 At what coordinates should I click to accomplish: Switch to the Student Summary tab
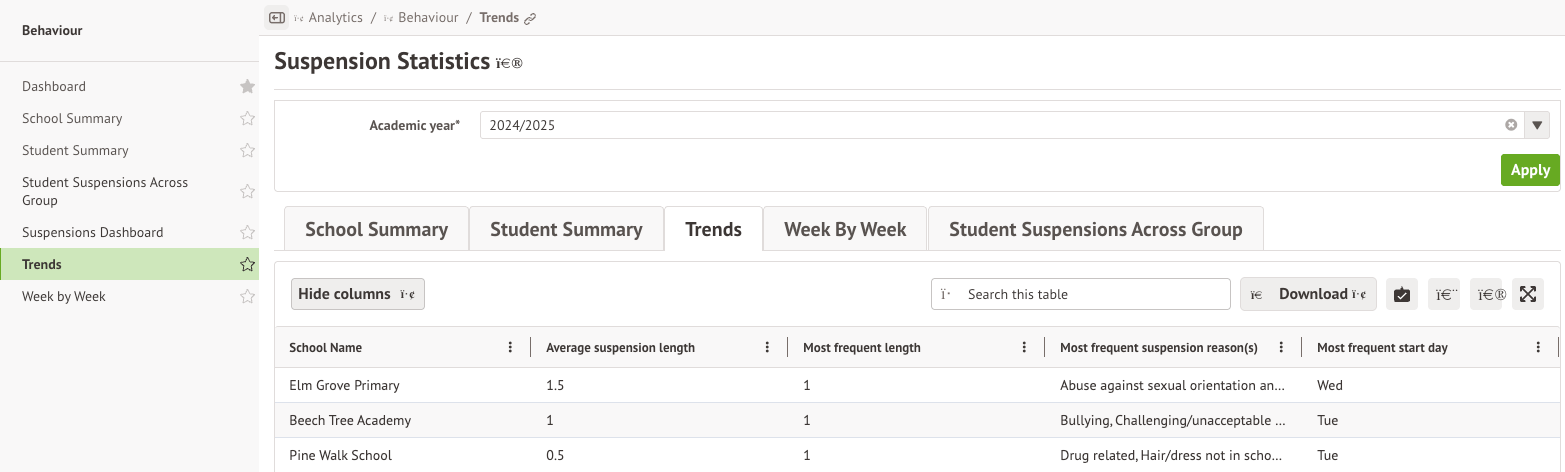pos(566,229)
